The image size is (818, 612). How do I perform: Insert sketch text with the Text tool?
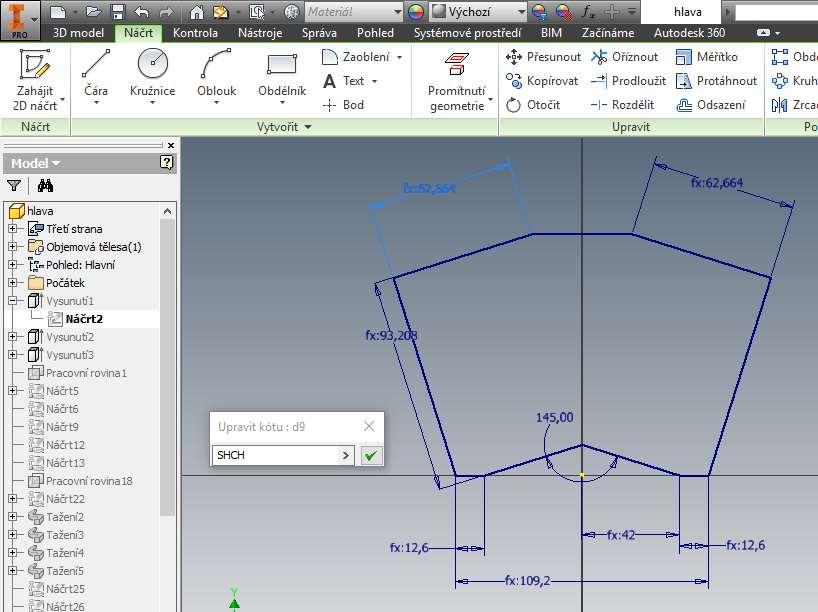click(344, 81)
